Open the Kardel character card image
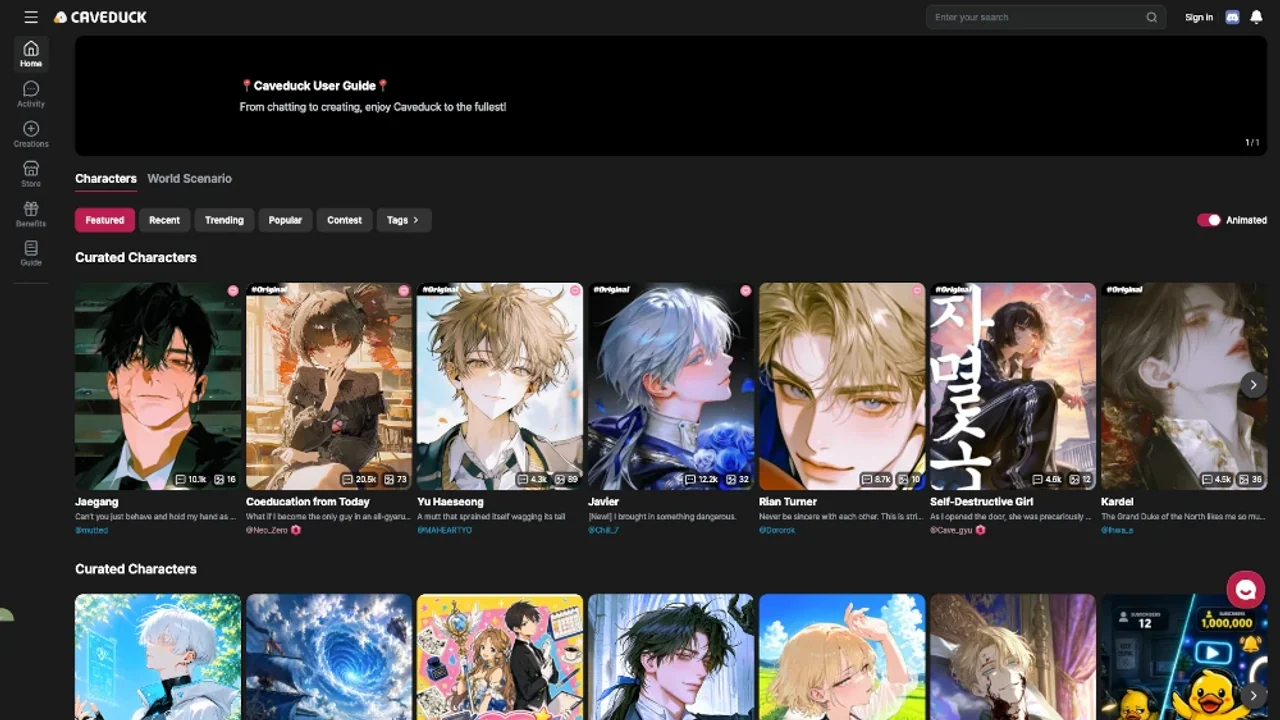 click(1184, 386)
